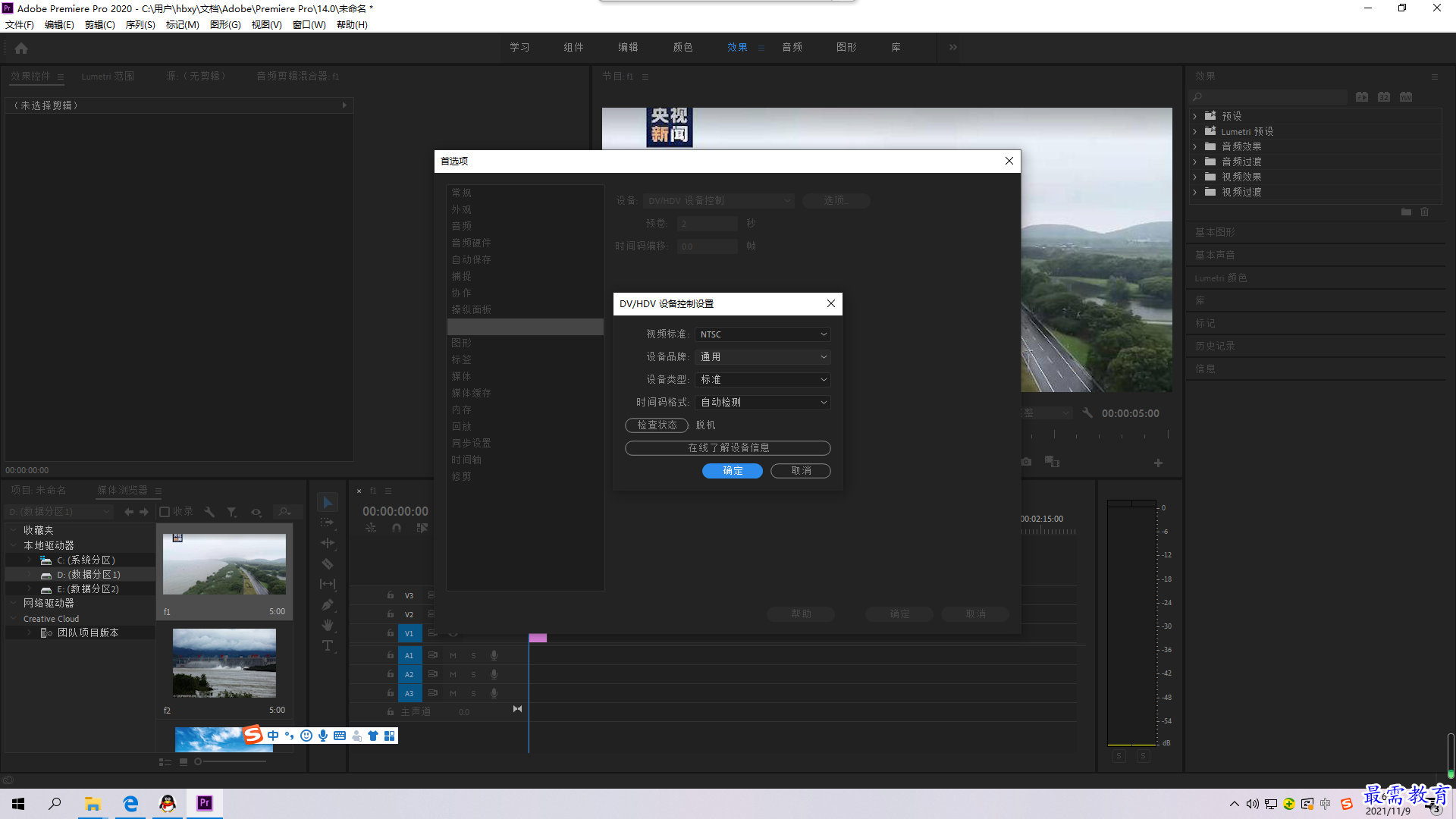
Task: Click the Accelerated Effects filter icon
Action: point(1362,97)
